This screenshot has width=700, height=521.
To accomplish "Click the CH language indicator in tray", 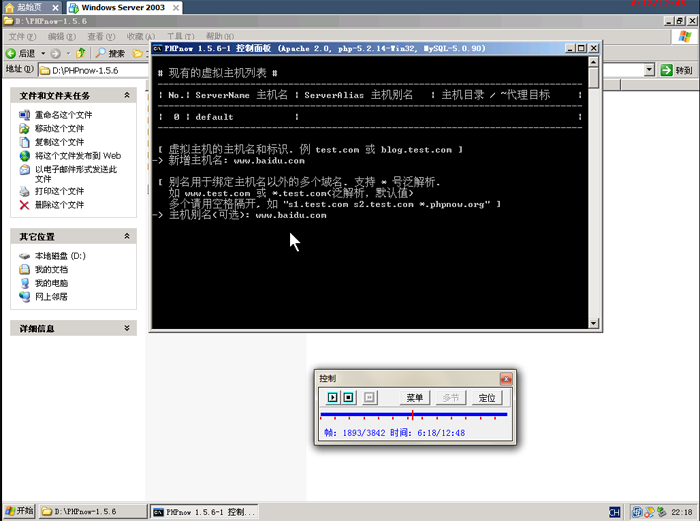I will pyautogui.click(x=615, y=512).
